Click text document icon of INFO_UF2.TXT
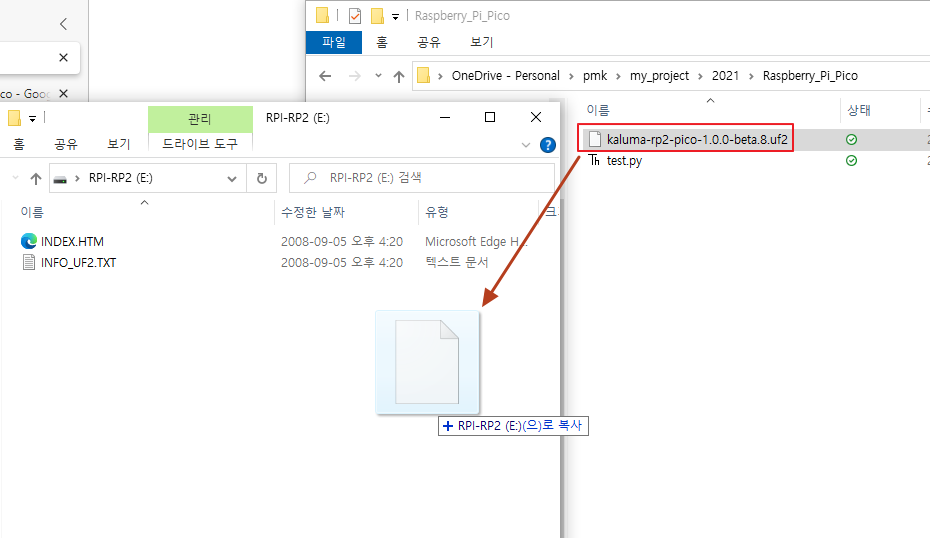Viewport: 930px width, 538px height. [x=28, y=262]
